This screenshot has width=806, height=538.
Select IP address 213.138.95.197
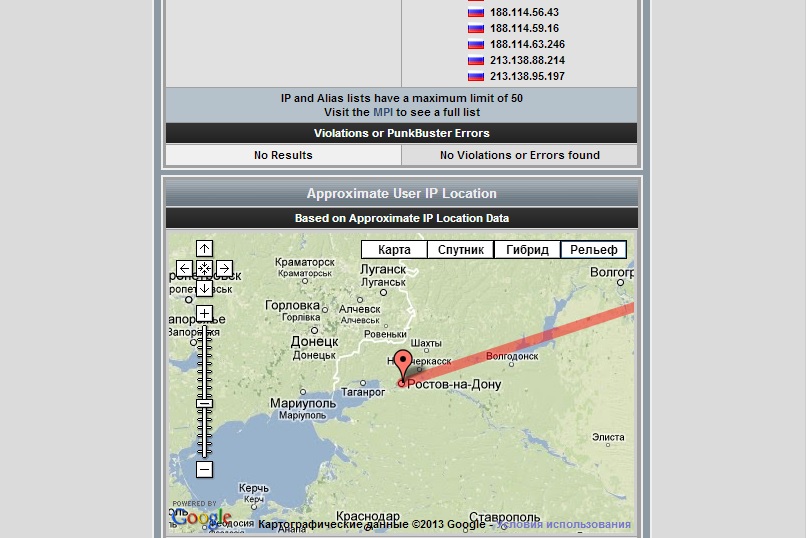click(527, 76)
